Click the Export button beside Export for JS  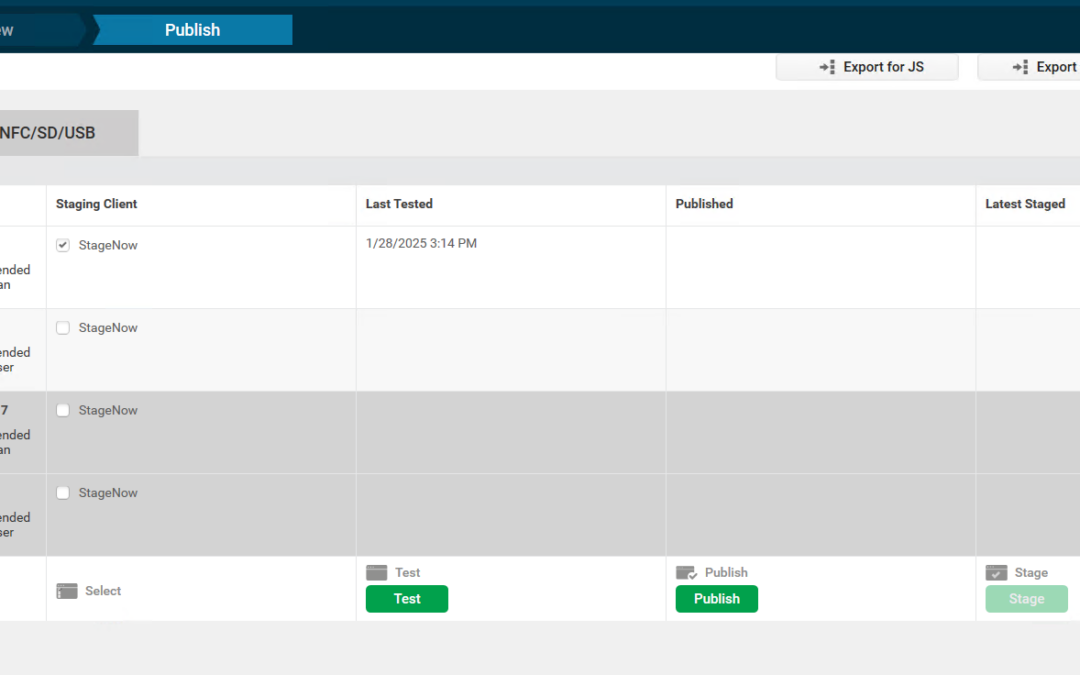click(1029, 67)
